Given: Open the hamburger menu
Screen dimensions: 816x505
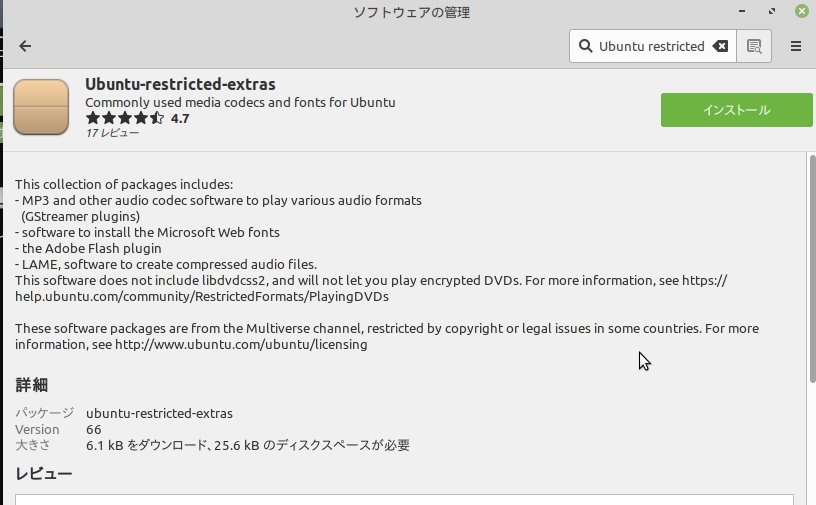Looking at the screenshot, I should tap(796, 46).
